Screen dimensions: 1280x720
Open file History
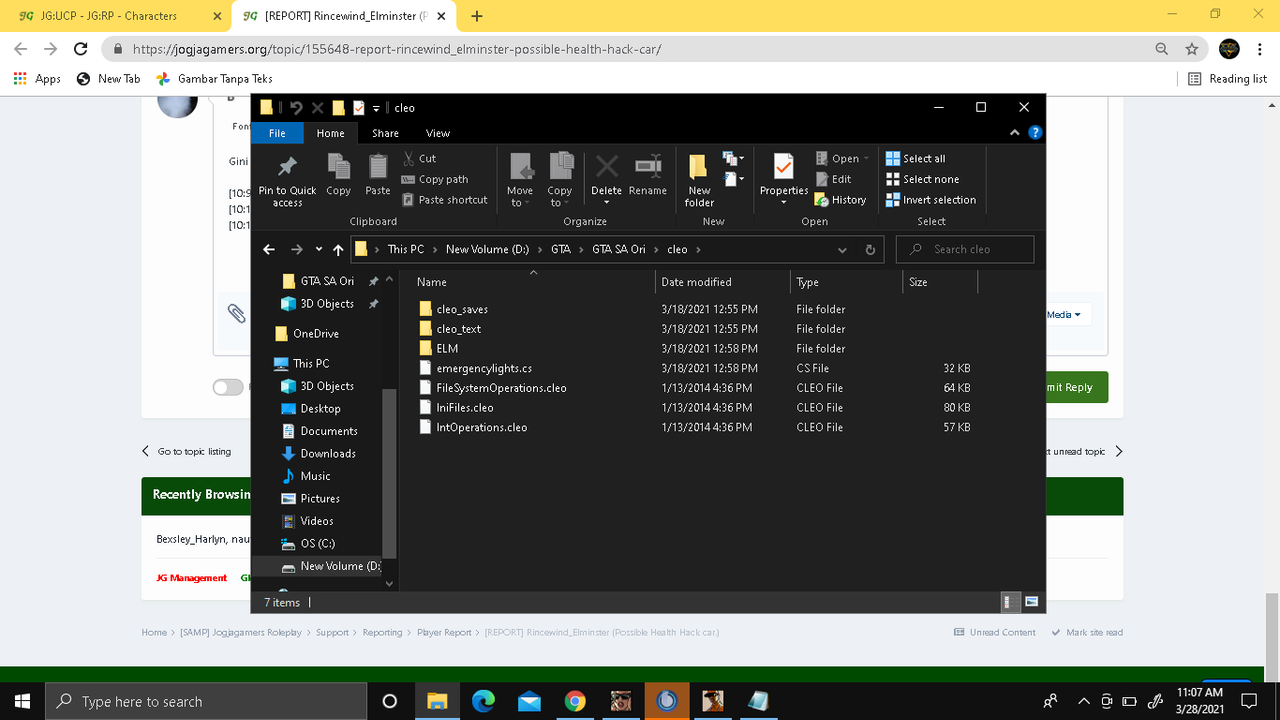840,200
